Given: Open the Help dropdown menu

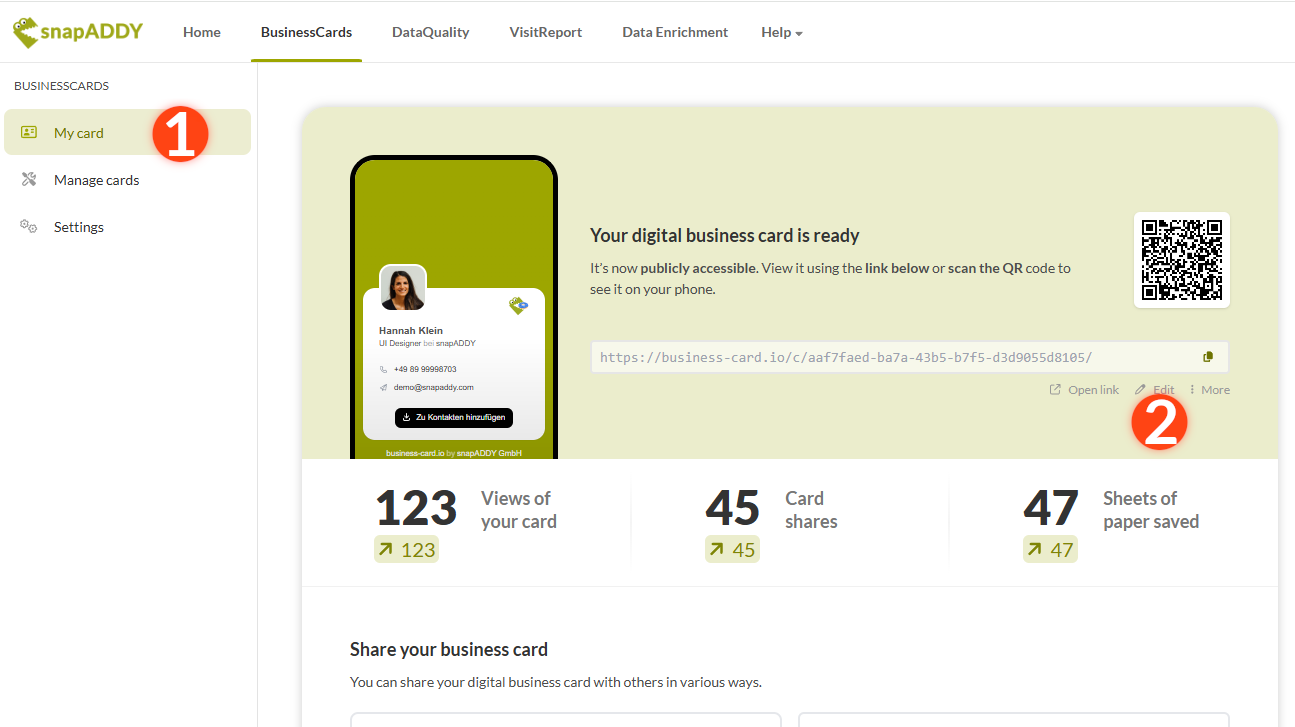Looking at the screenshot, I should (x=781, y=31).
